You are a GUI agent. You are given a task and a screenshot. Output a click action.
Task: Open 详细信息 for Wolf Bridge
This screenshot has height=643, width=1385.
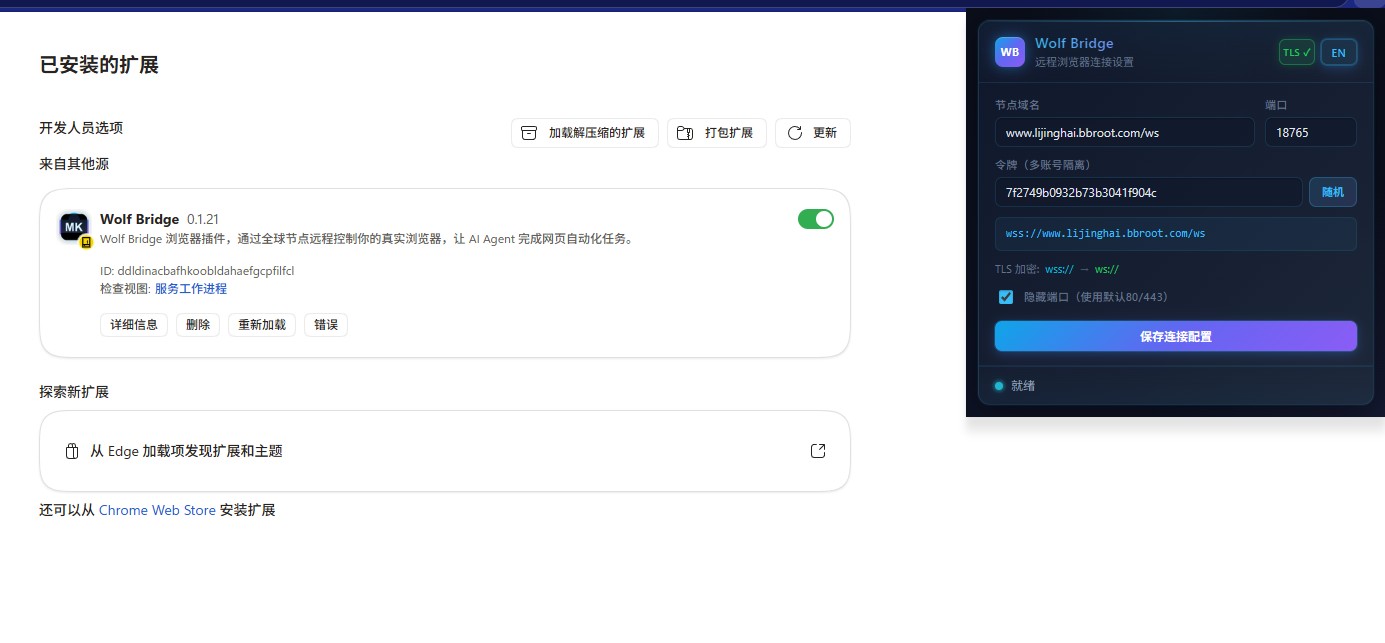[x=134, y=325]
